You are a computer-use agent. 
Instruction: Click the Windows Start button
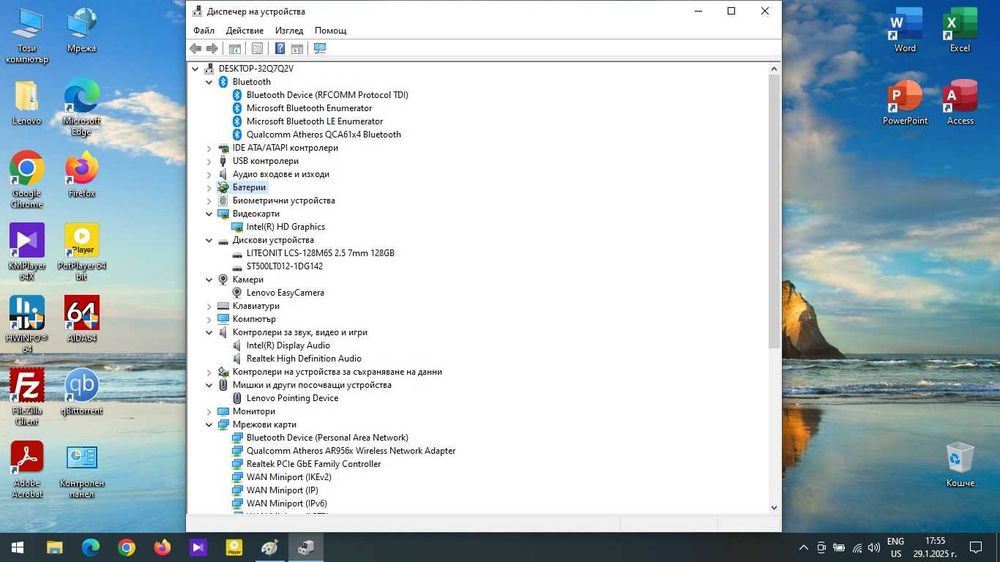click(x=18, y=547)
